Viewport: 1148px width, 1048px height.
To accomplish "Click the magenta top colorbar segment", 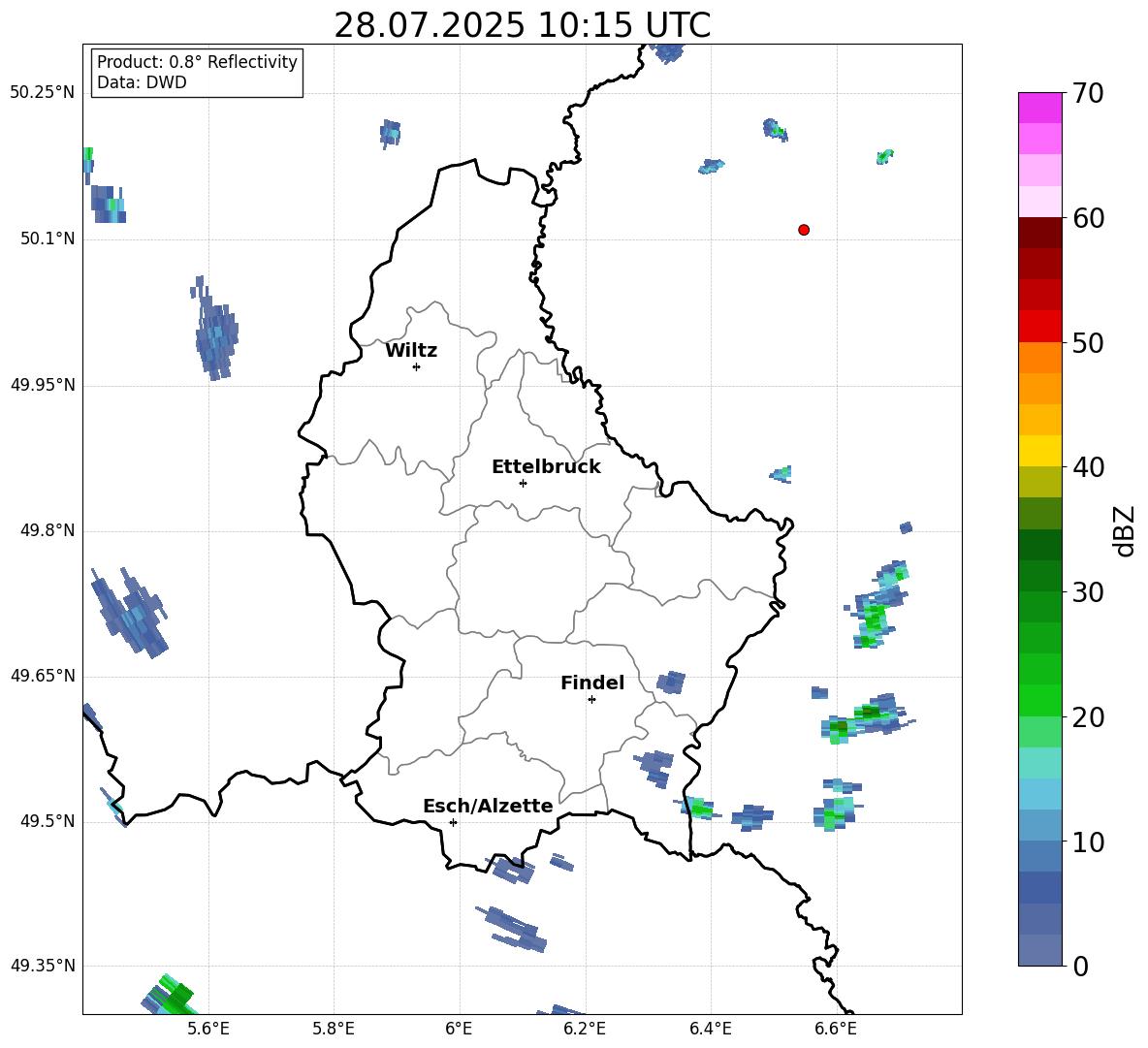I will [1039, 108].
